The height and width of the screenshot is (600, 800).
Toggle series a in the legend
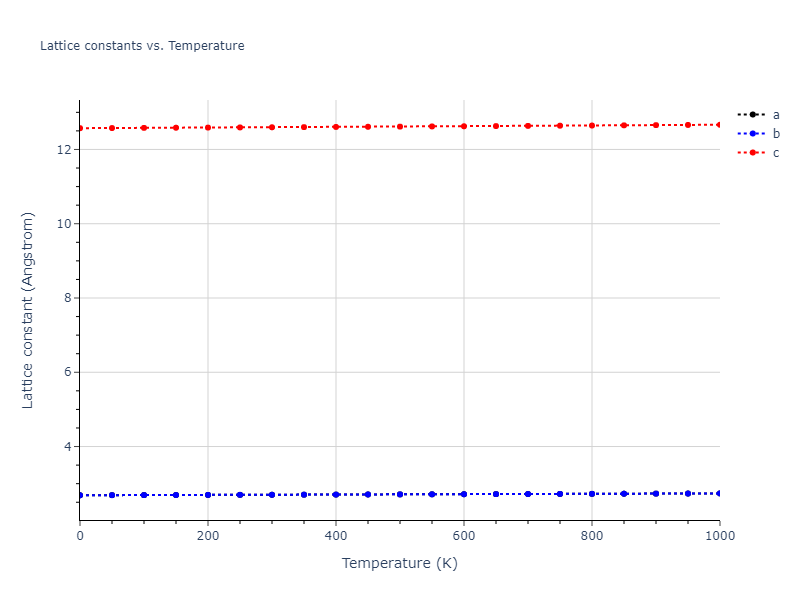click(776, 114)
